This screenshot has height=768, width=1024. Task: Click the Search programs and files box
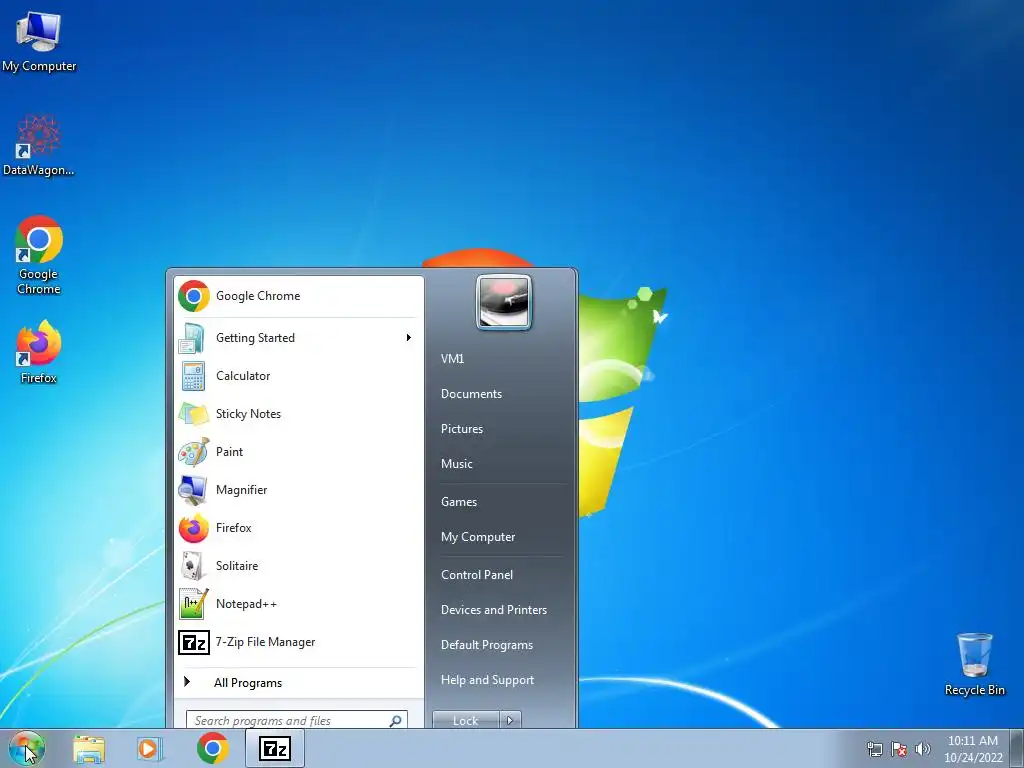(x=296, y=720)
